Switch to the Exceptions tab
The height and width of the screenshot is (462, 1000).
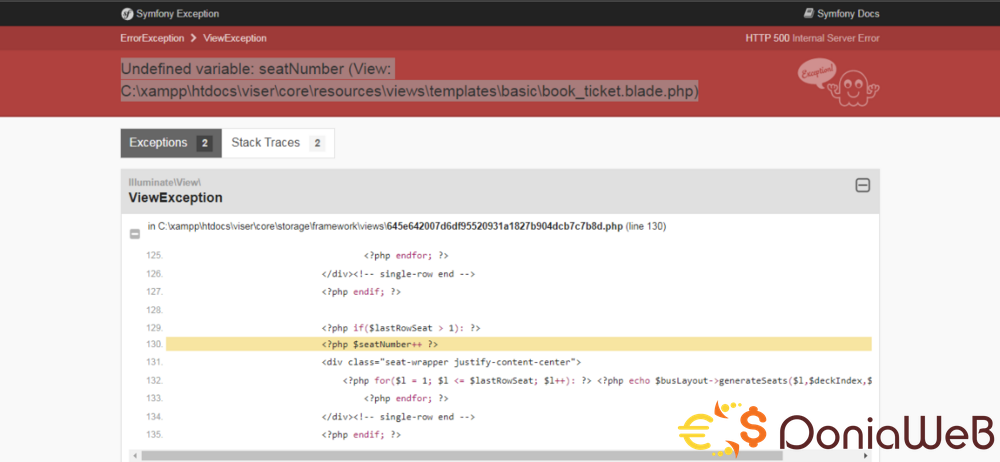(x=158, y=143)
